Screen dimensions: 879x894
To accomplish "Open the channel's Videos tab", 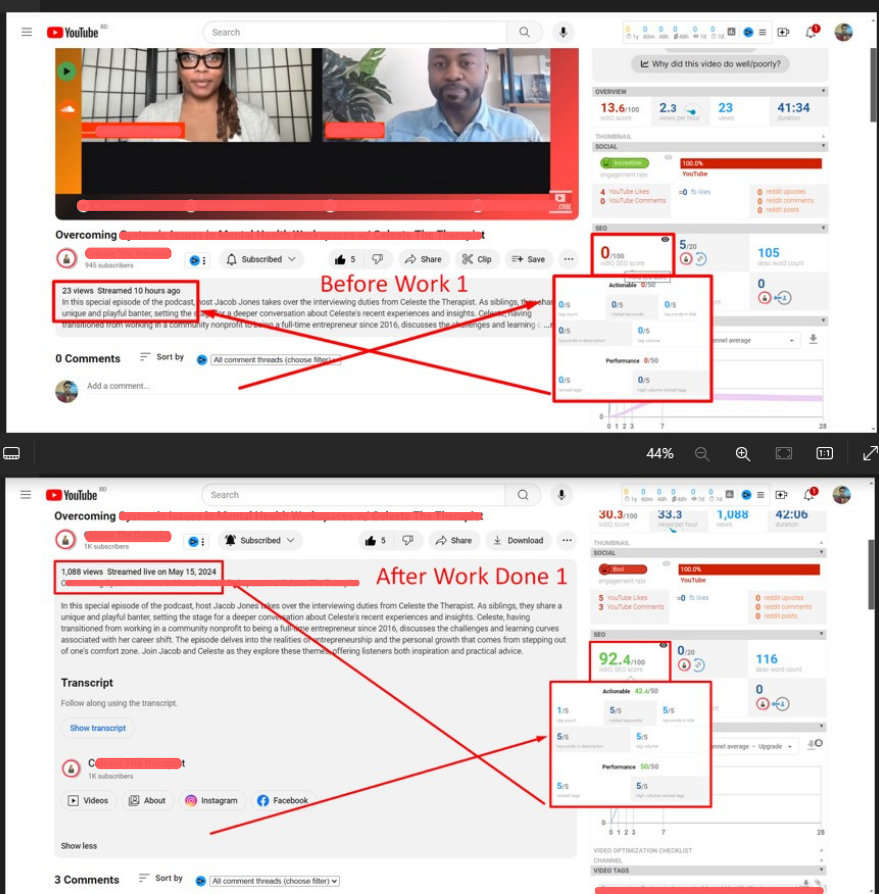I will coord(88,800).
